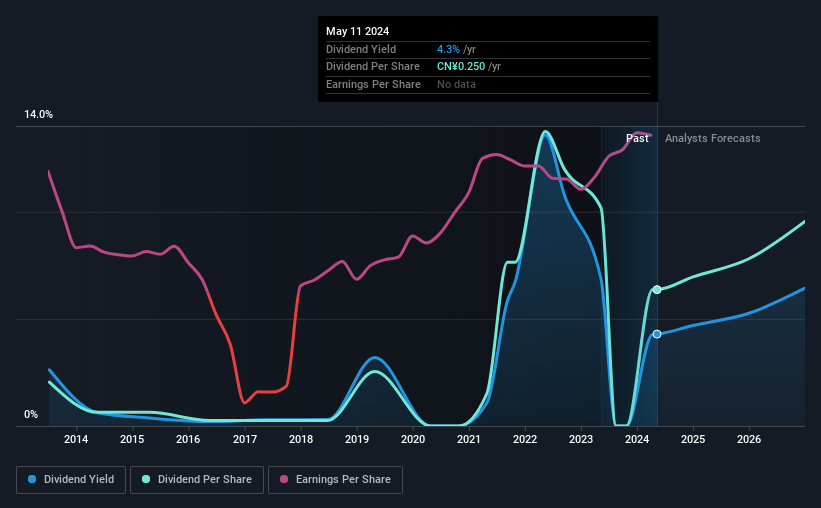Click the tooltip Dividend Per Share row label
The height and width of the screenshot is (508, 821).
click(373, 67)
